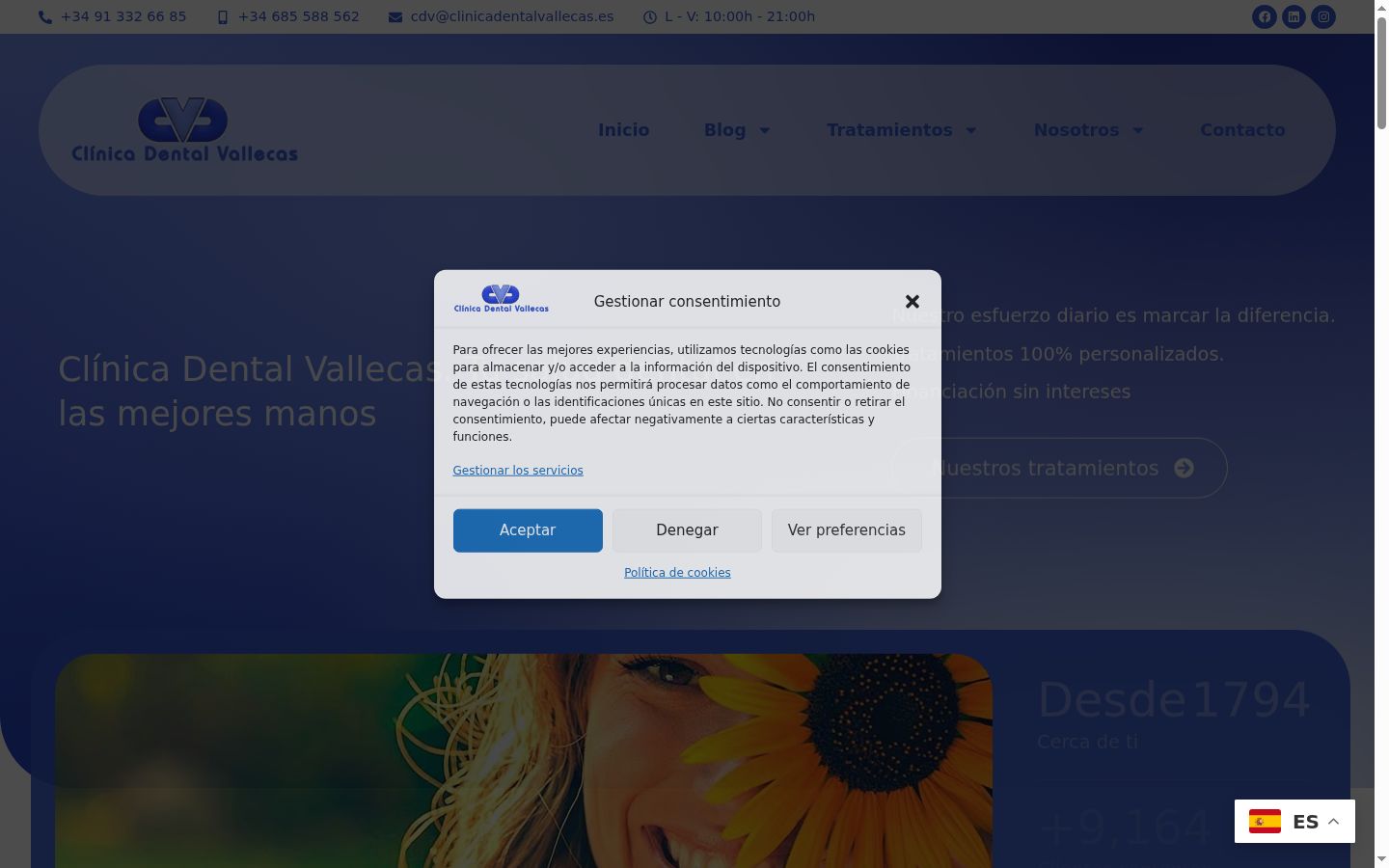Call the number +34 91 332 66 85

[123, 16]
